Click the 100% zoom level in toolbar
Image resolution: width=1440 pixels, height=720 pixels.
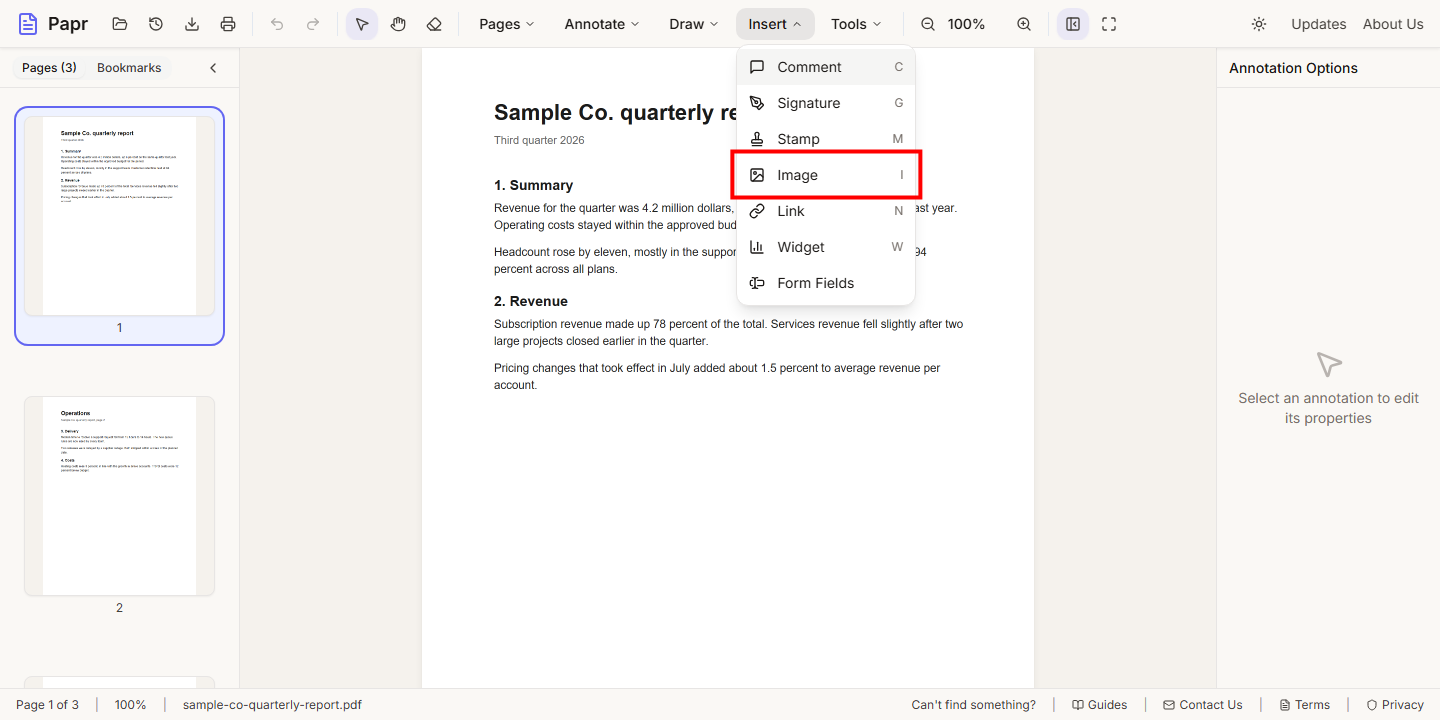(966, 24)
